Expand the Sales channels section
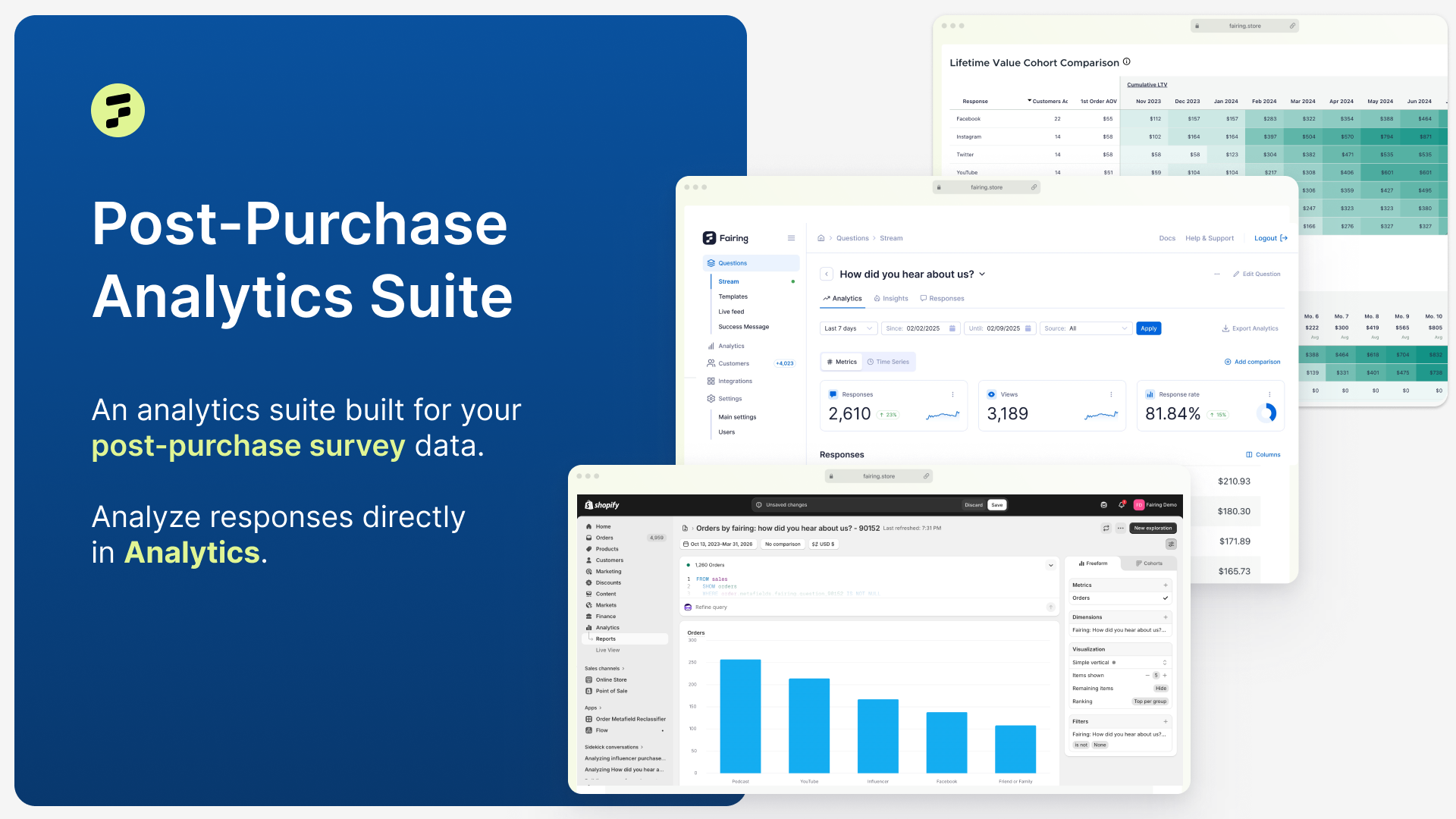This screenshot has width=1456, height=819. tap(604, 668)
